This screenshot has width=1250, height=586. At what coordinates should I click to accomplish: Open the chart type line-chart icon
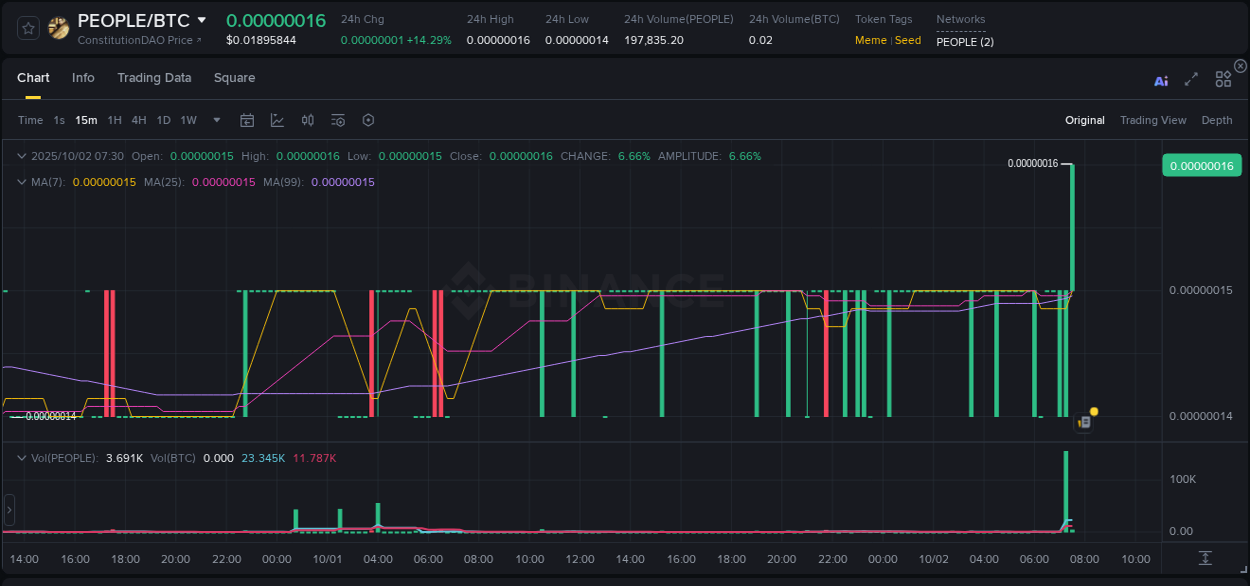pos(276,119)
